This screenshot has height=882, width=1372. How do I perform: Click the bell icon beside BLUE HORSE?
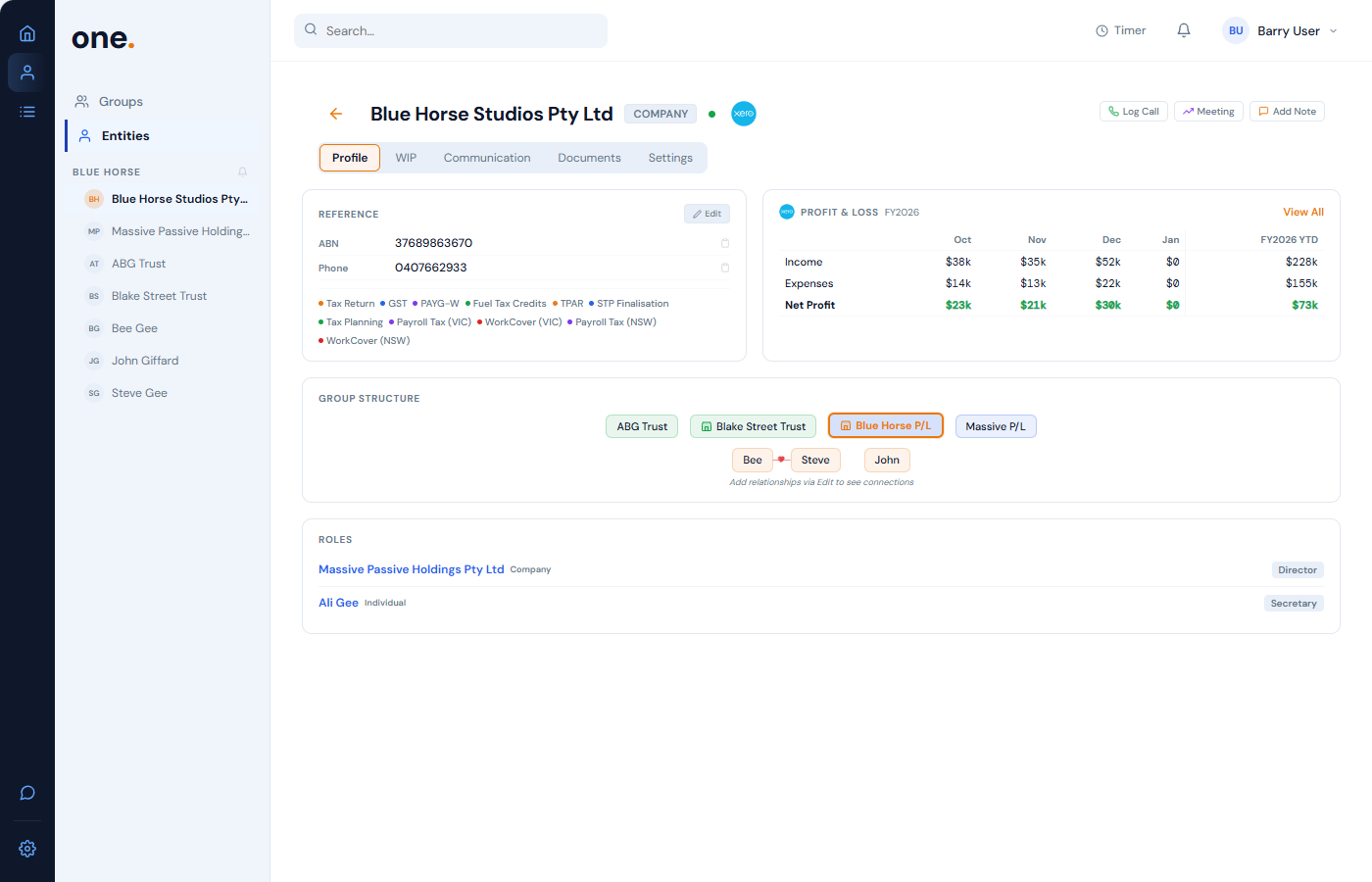coord(242,171)
